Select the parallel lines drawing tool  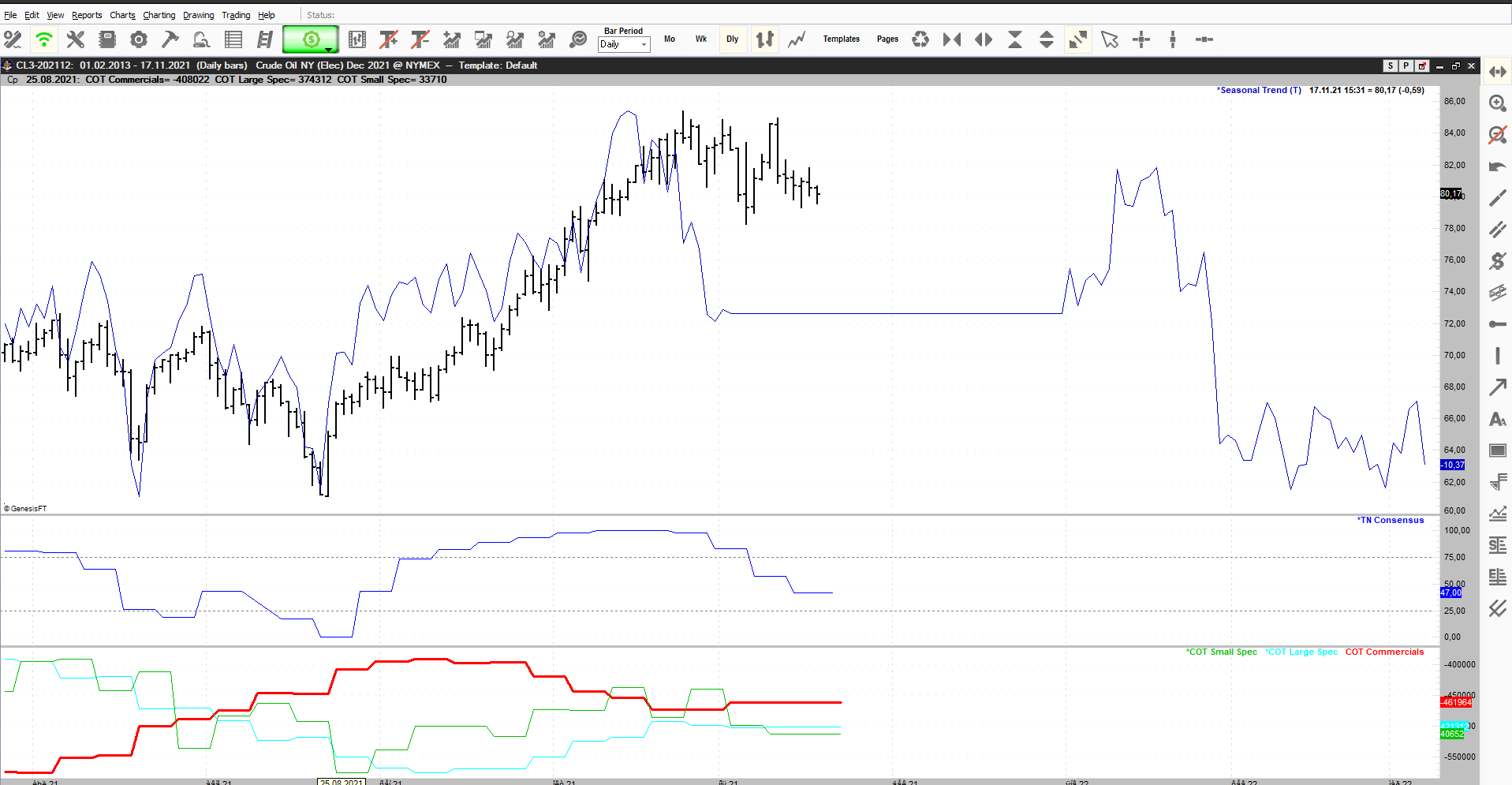coord(1497,230)
